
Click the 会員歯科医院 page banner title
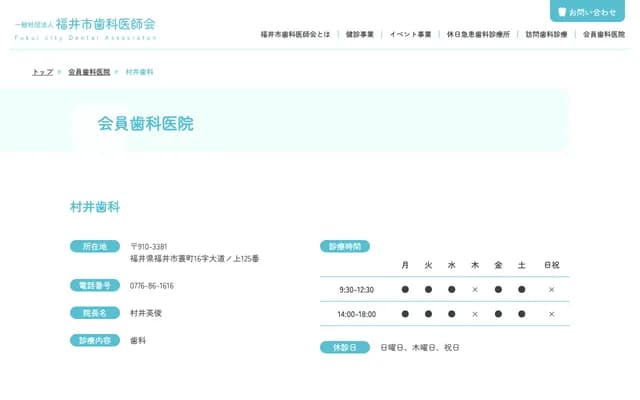coord(145,124)
